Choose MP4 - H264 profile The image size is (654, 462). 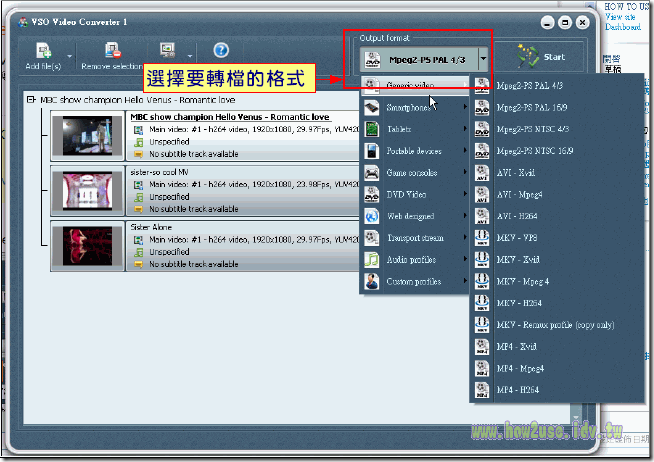(x=557, y=390)
